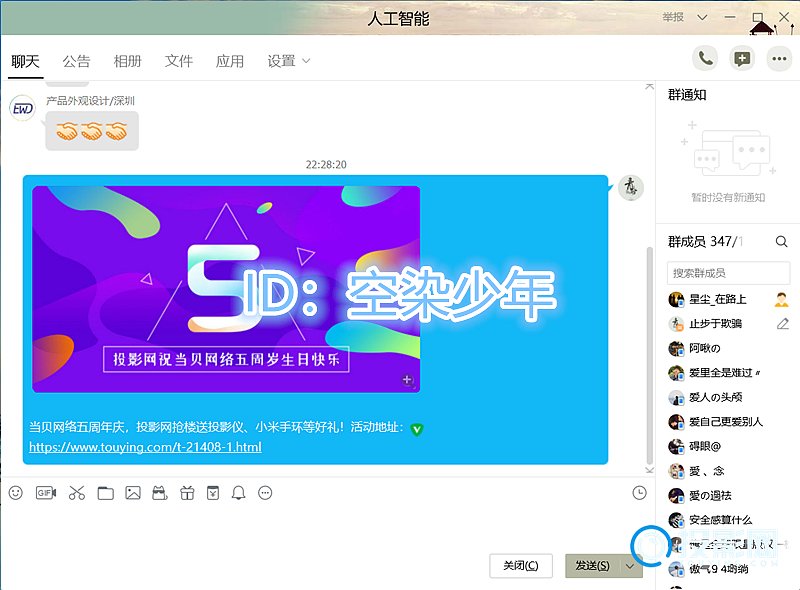Image resolution: width=800 pixels, height=590 pixels.
Task: Open the gift box icon
Action: [187, 493]
